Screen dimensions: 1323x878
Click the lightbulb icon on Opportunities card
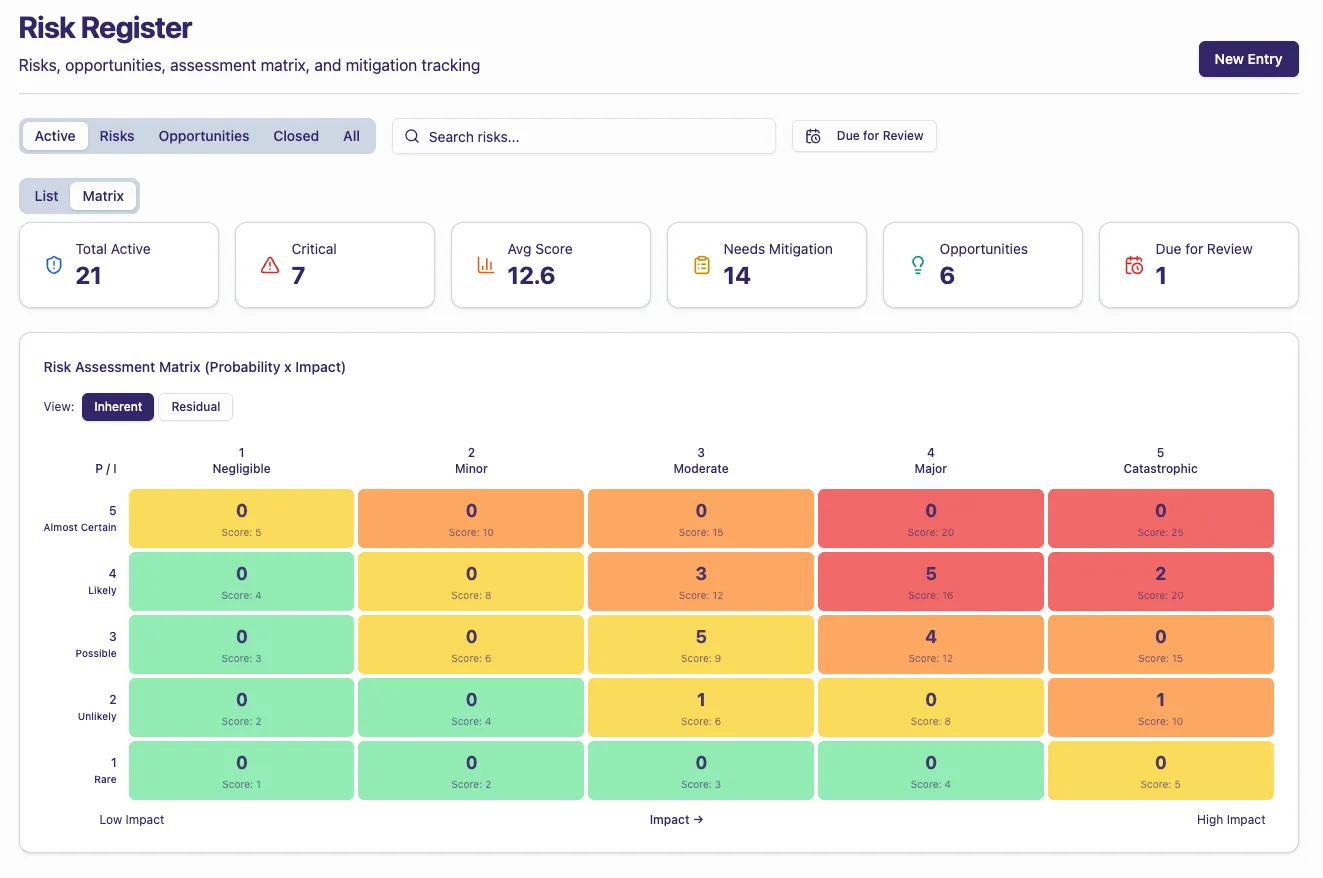(917, 265)
